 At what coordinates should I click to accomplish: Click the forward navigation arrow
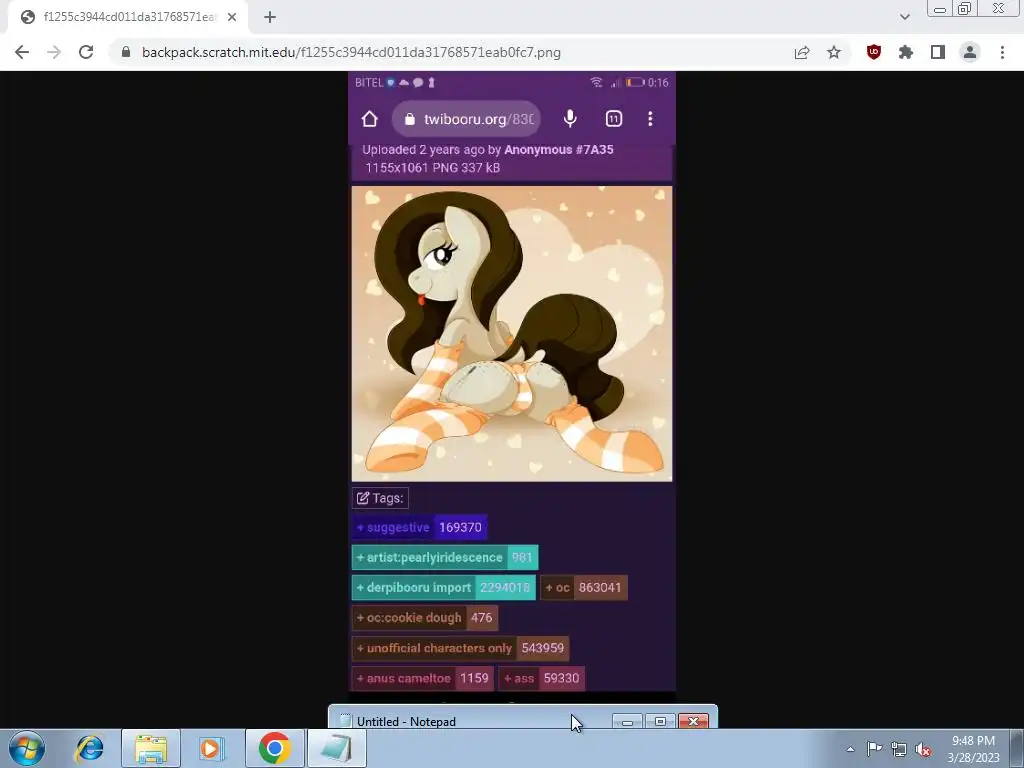(x=54, y=52)
